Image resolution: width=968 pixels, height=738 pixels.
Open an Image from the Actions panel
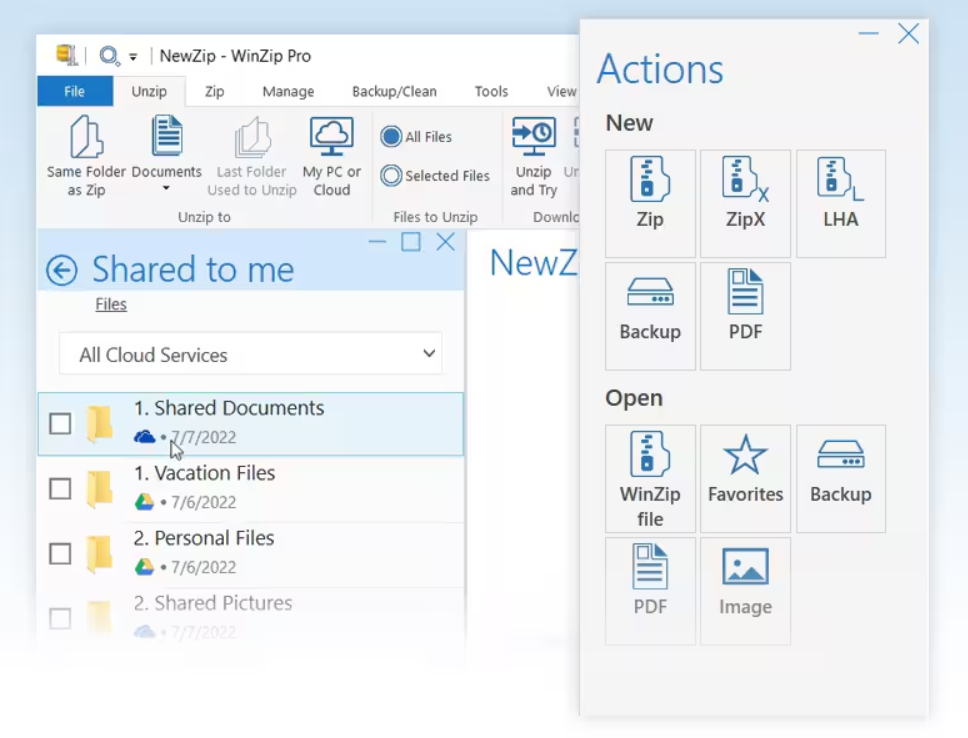tap(745, 590)
